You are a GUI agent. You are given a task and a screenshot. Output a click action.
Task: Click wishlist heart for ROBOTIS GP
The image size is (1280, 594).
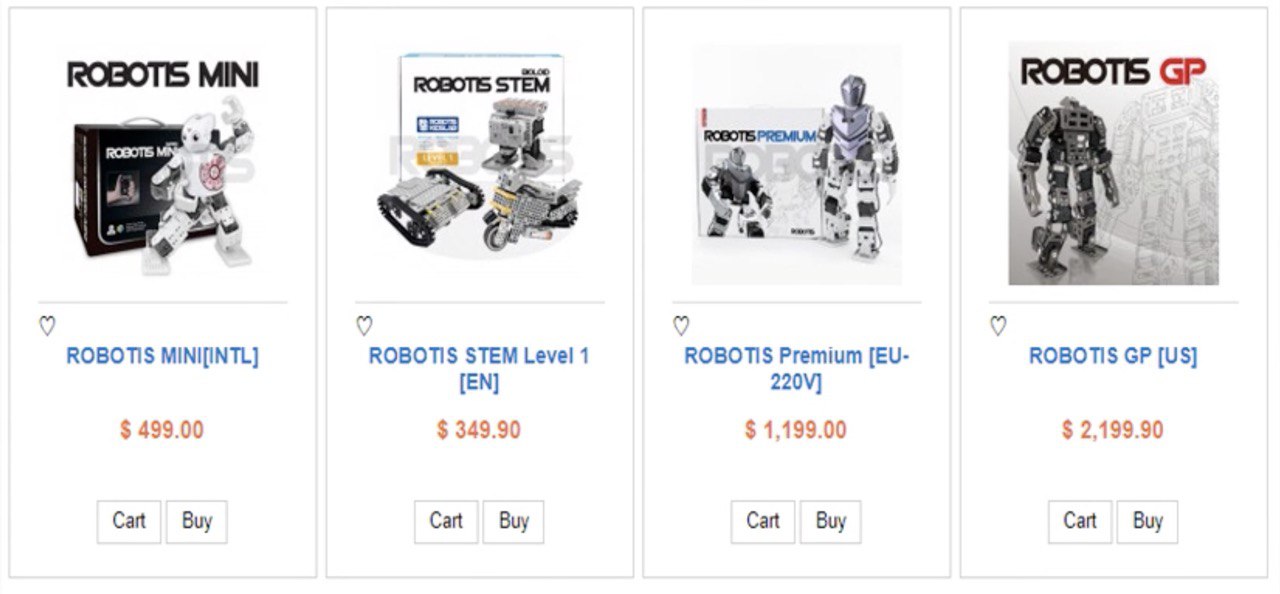click(x=998, y=326)
